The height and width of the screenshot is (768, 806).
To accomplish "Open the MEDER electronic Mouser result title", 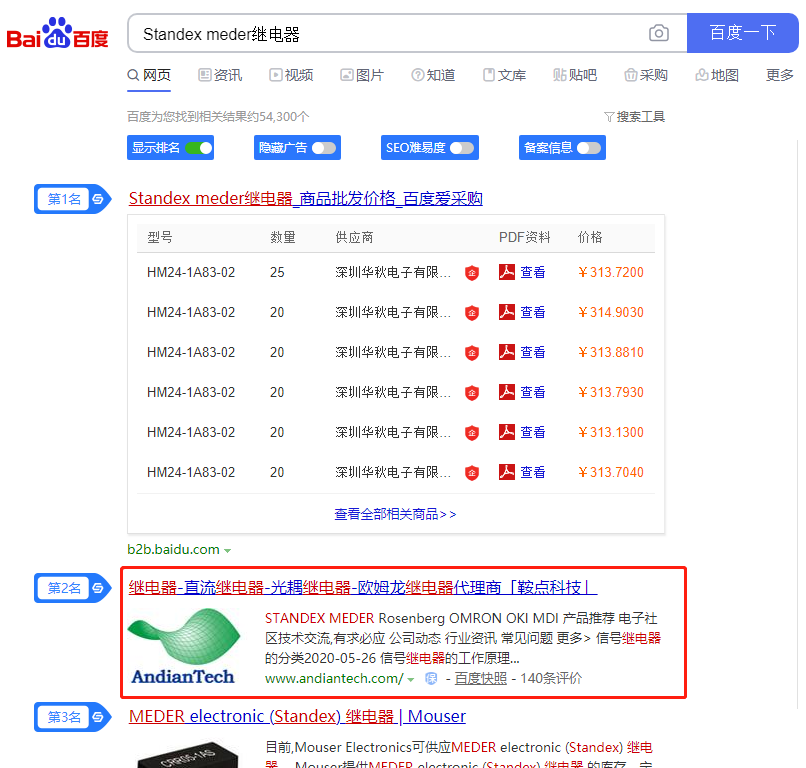I will click(x=297, y=716).
